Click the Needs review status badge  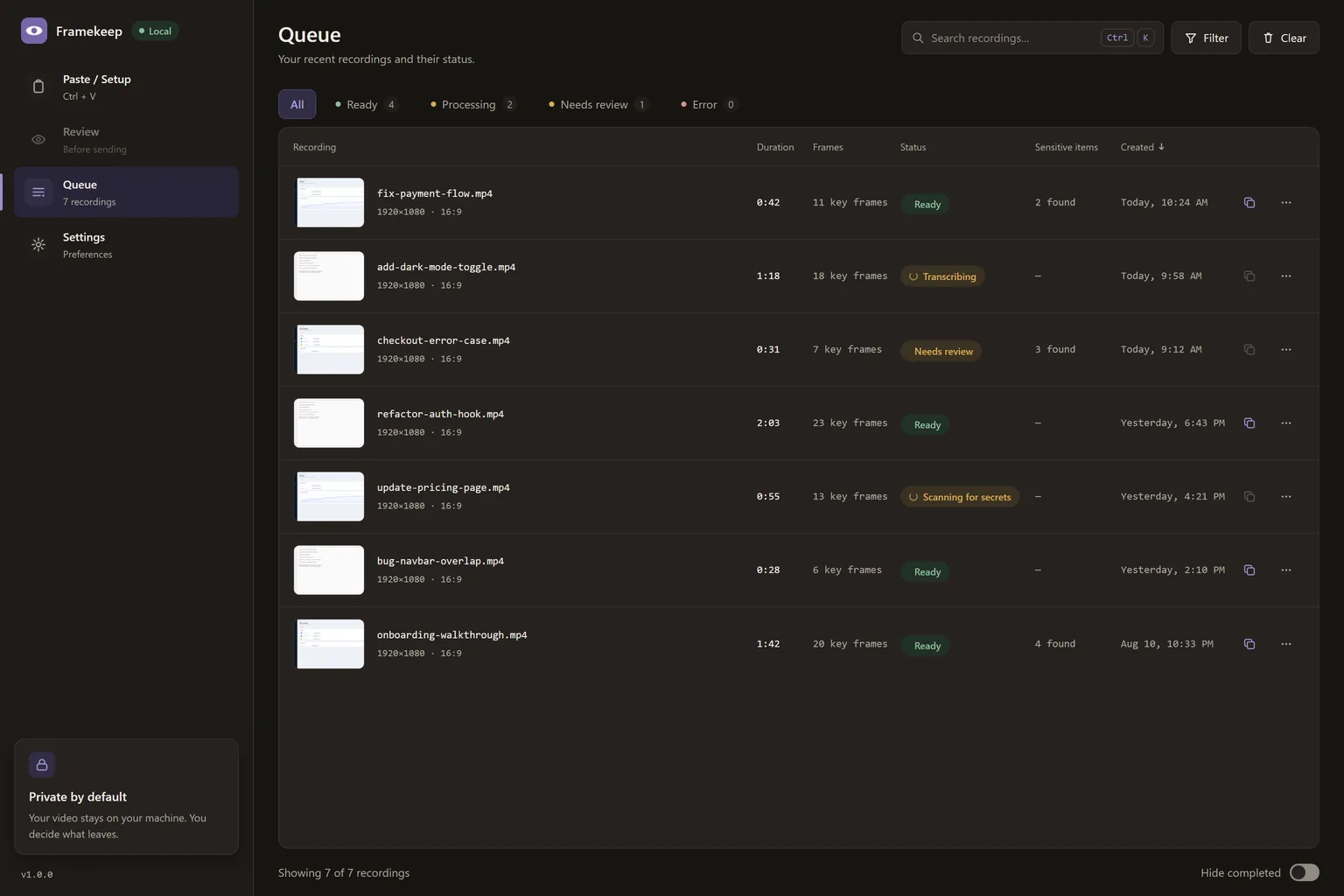point(942,352)
